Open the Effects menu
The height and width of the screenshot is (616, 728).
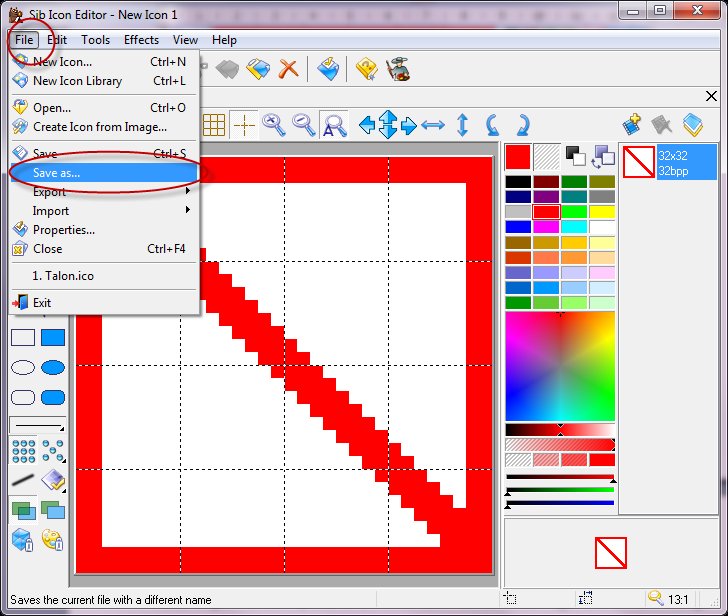click(x=141, y=40)
